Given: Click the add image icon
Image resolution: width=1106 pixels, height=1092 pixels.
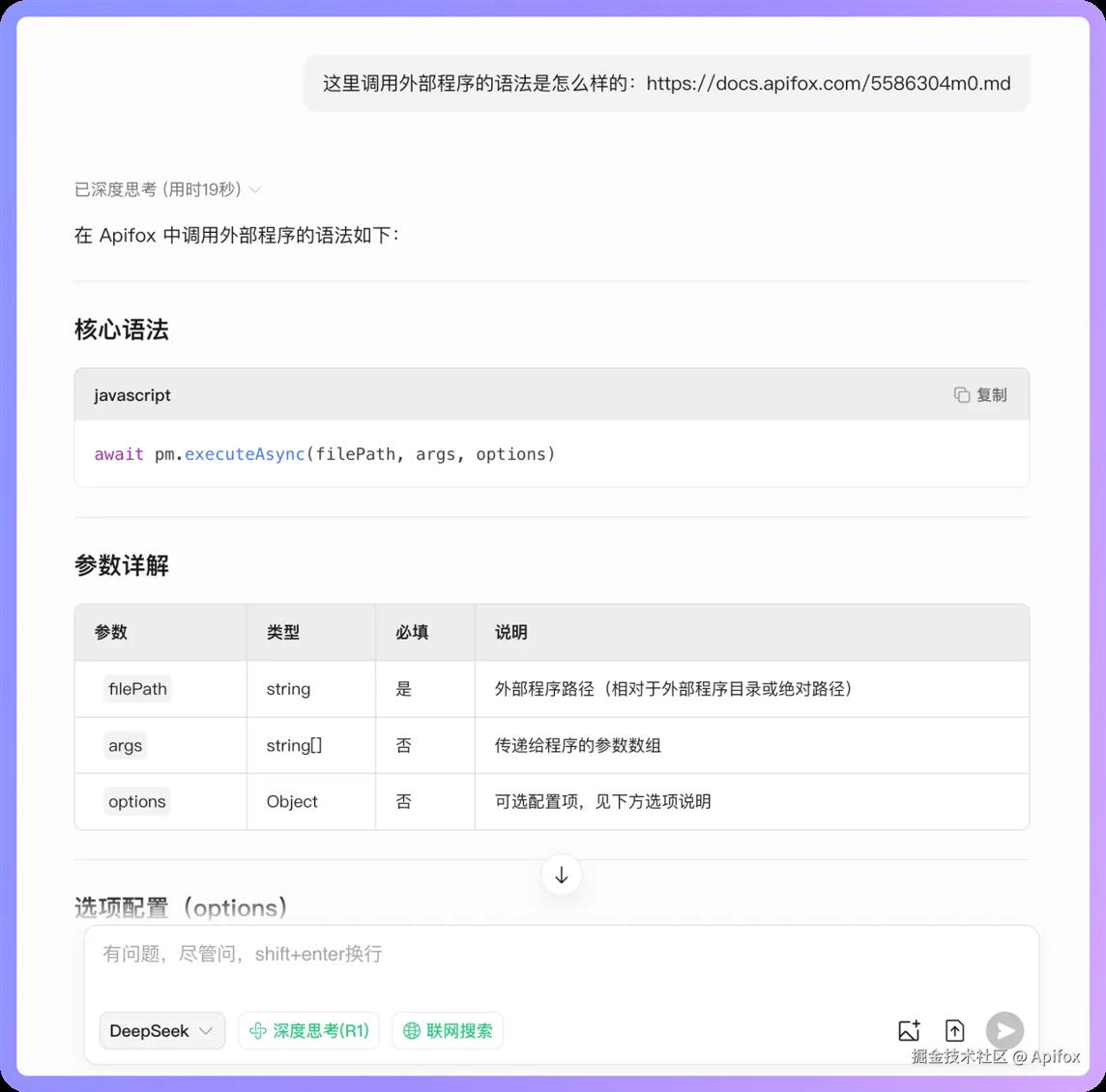Looking at the screenshot, I should 909,1031.
